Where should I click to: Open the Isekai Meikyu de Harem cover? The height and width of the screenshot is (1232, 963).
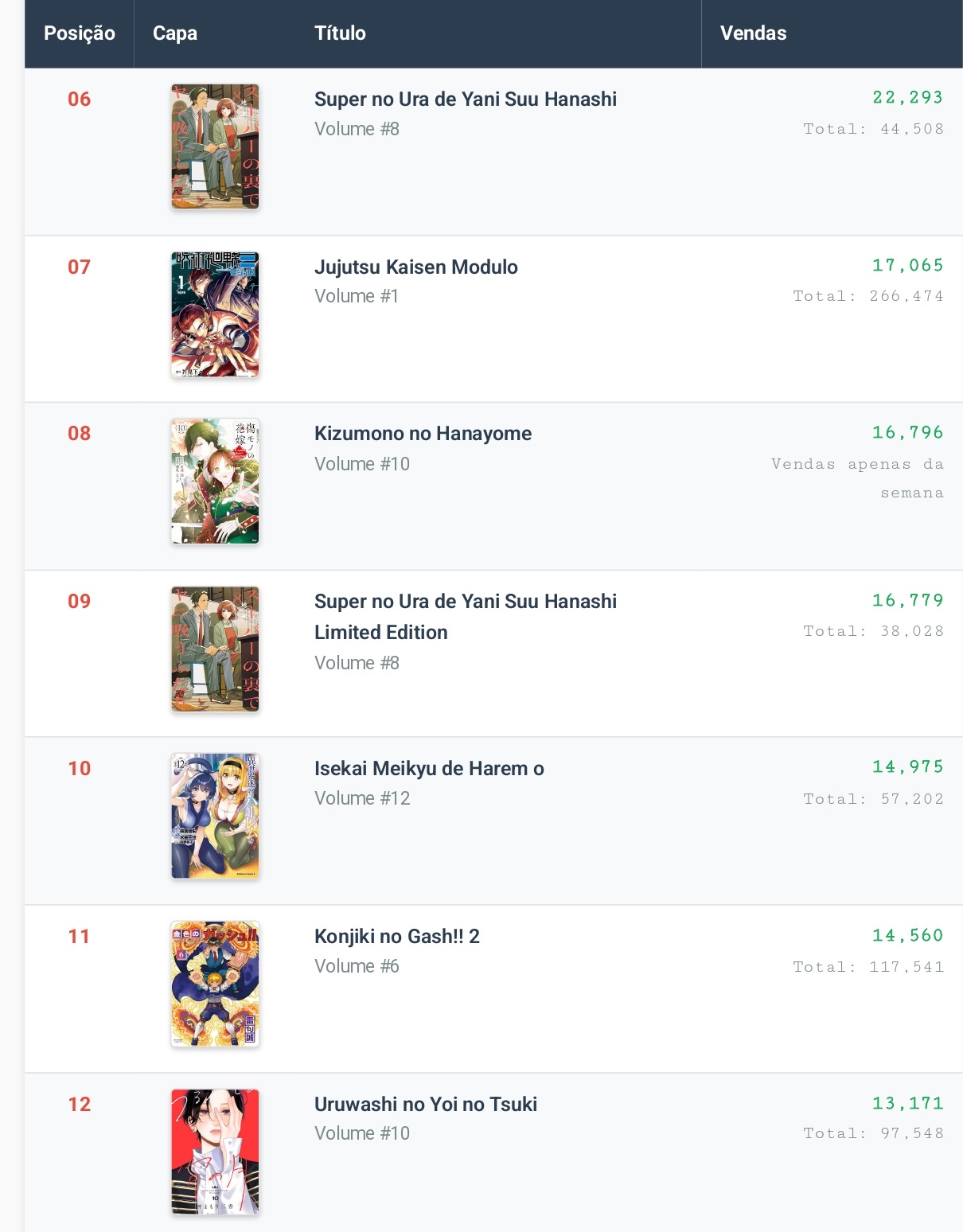[x=215, y=816]
